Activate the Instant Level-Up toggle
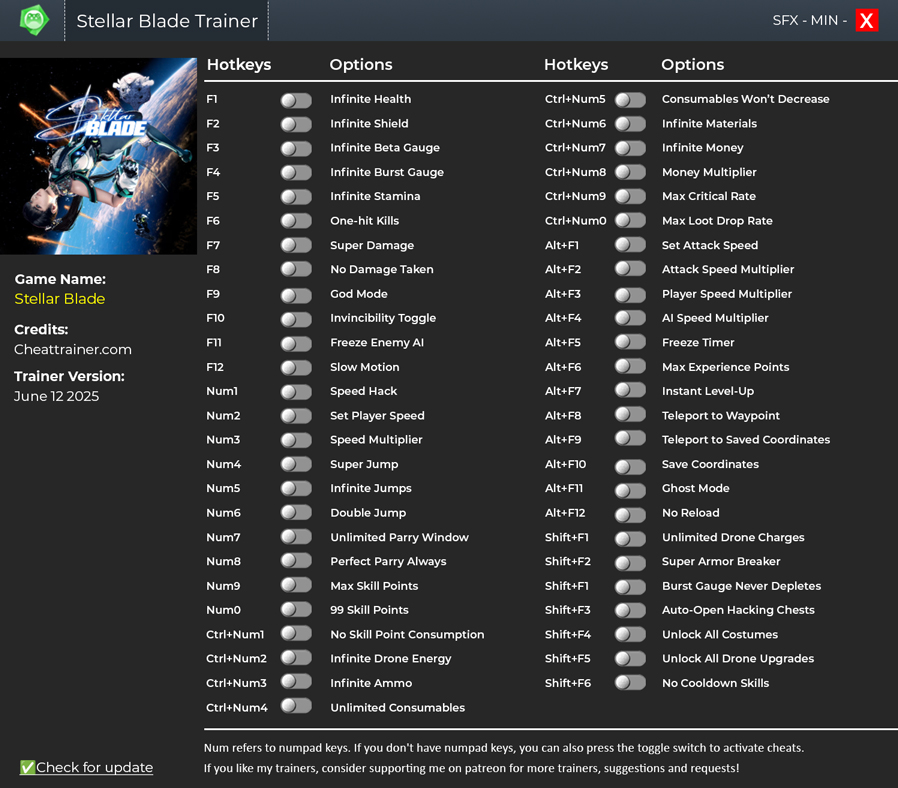The image size is (898, 788). tap(630, 391)
